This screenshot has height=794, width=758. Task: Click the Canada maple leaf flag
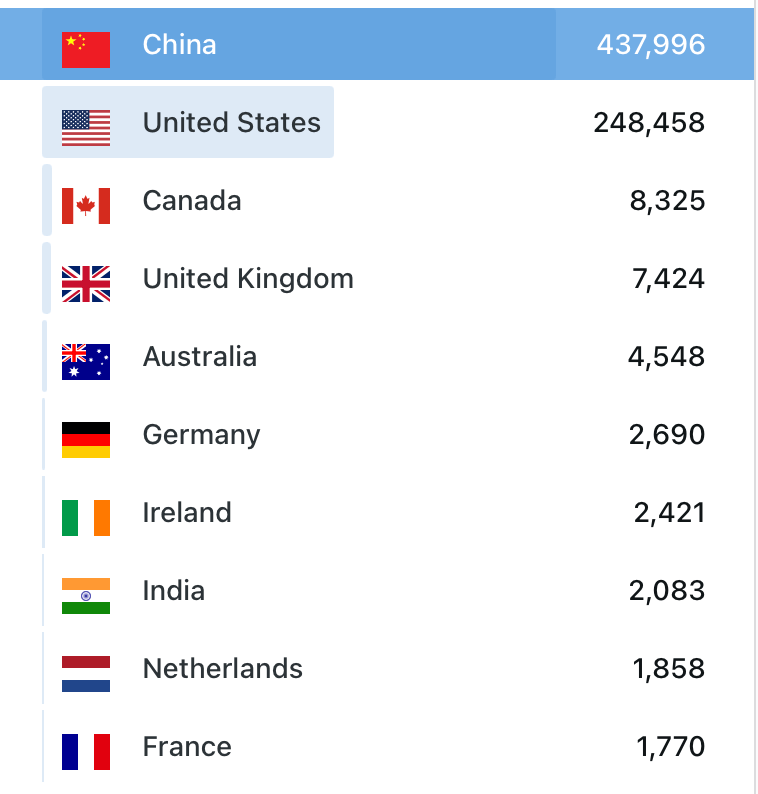[86, 202]
